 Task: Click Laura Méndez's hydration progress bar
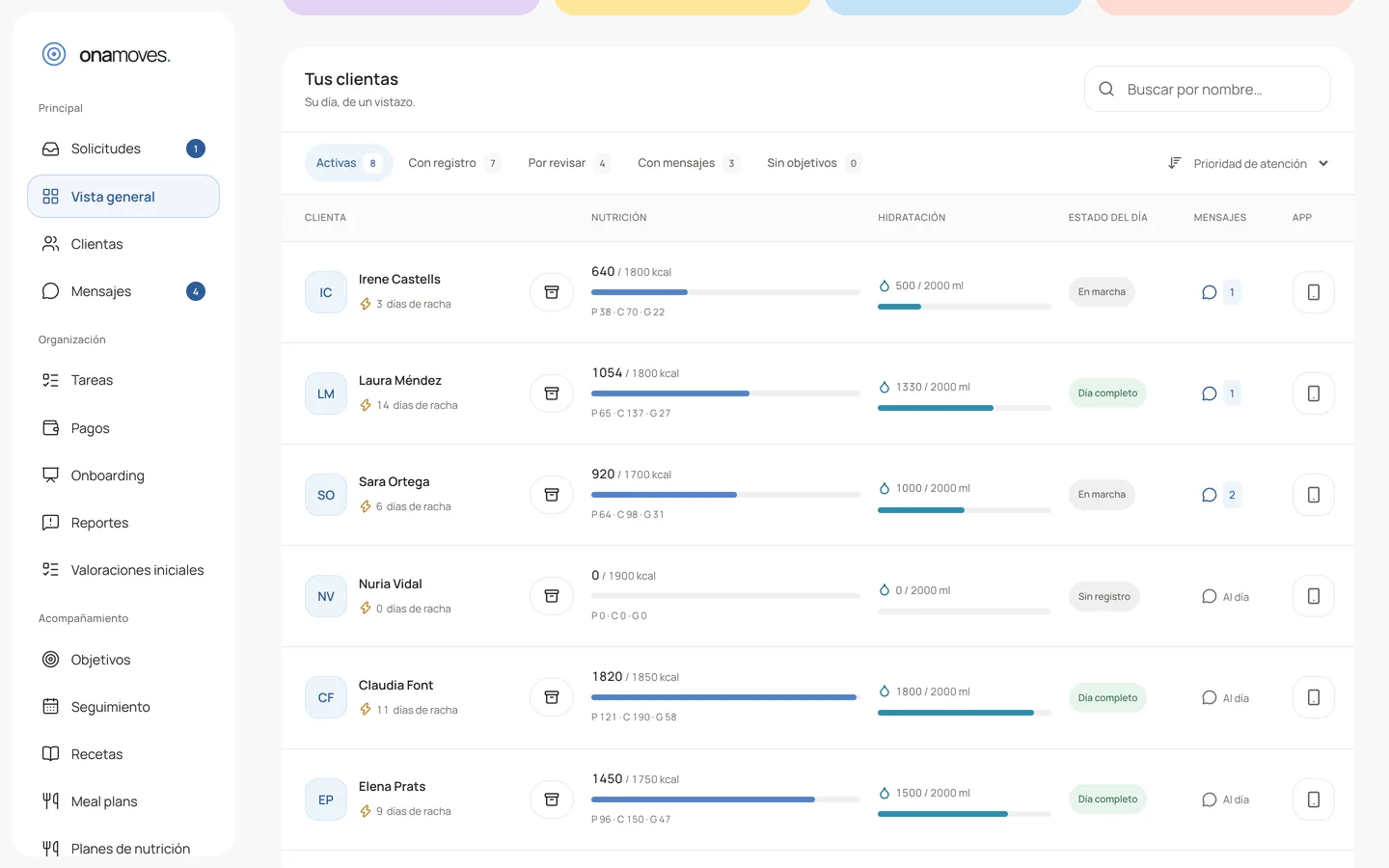965,408
